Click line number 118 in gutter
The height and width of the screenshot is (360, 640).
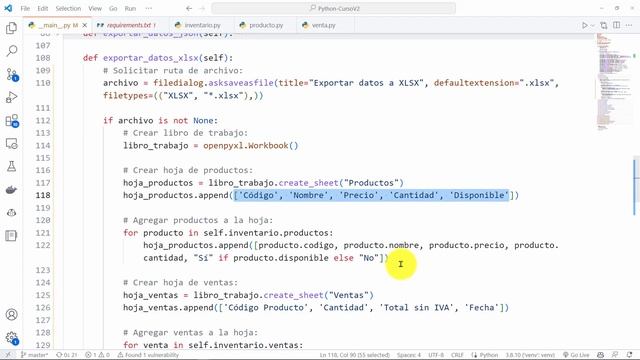[x=43, y=195]
